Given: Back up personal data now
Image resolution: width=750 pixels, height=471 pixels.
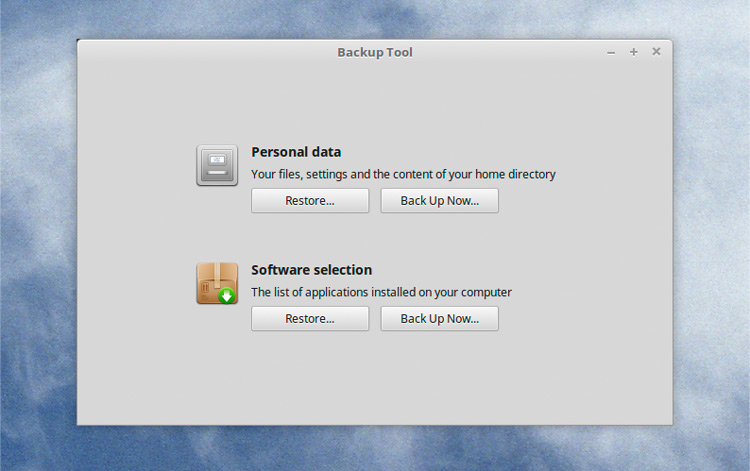Looking at the screenshot, I should click(440, 201).
